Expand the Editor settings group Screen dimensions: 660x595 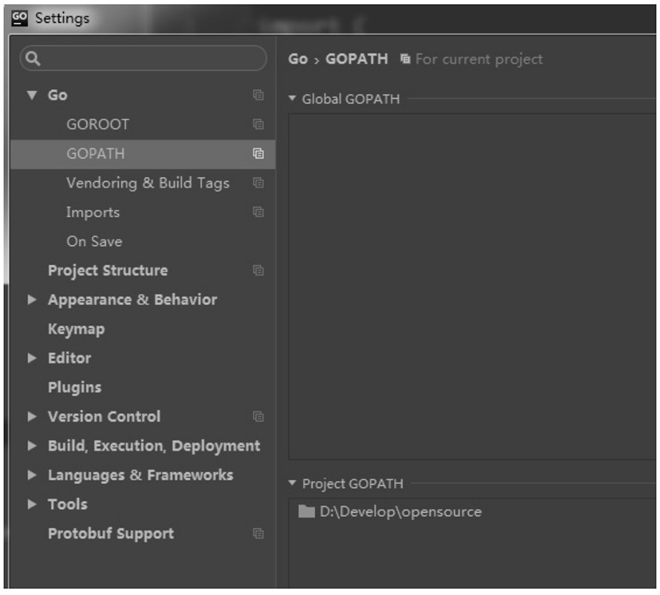tap(32, 358)
